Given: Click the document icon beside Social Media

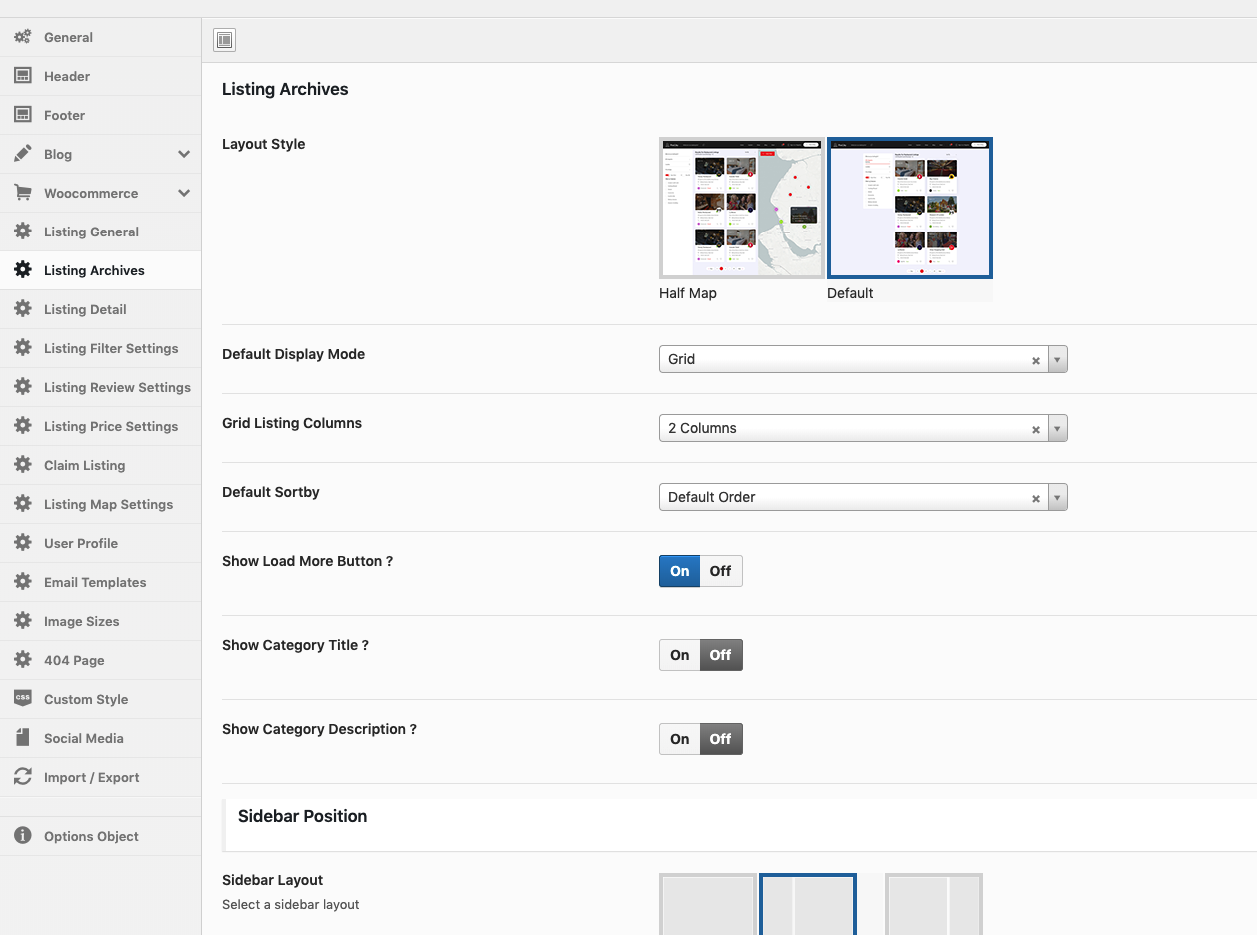Looking at the screenshot, I should click(x=22, y=738).
